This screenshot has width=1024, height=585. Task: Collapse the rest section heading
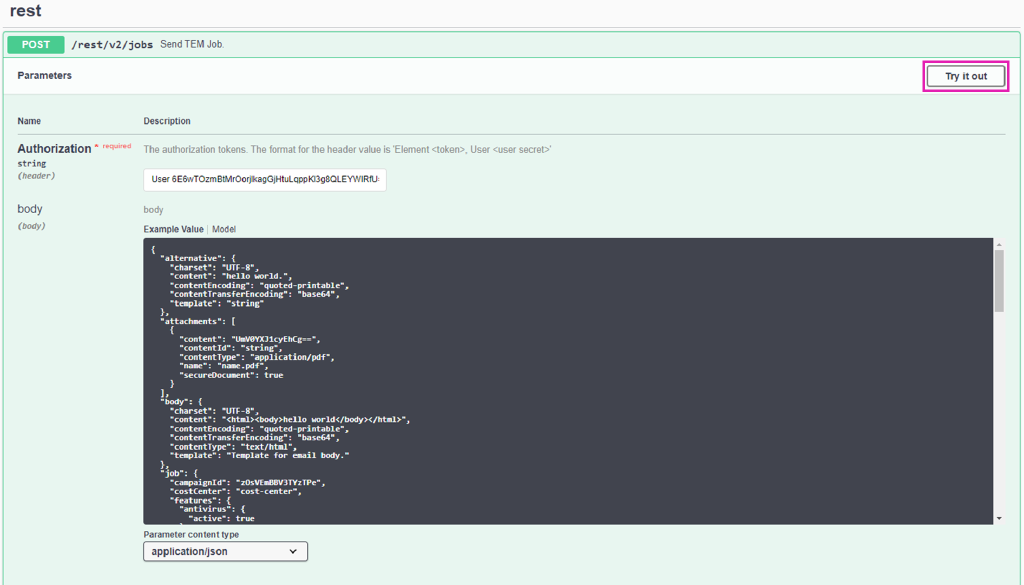[x=26, y=12]
